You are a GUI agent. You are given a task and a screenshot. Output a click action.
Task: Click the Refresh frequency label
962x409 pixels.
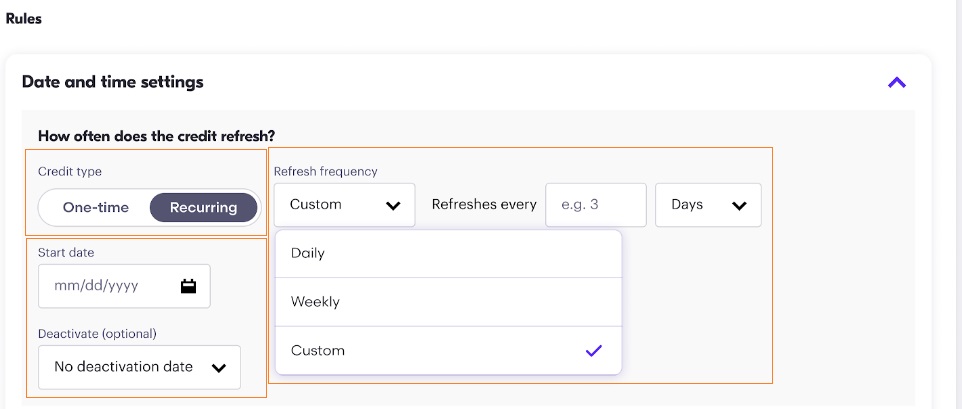[x=326, y=172]
